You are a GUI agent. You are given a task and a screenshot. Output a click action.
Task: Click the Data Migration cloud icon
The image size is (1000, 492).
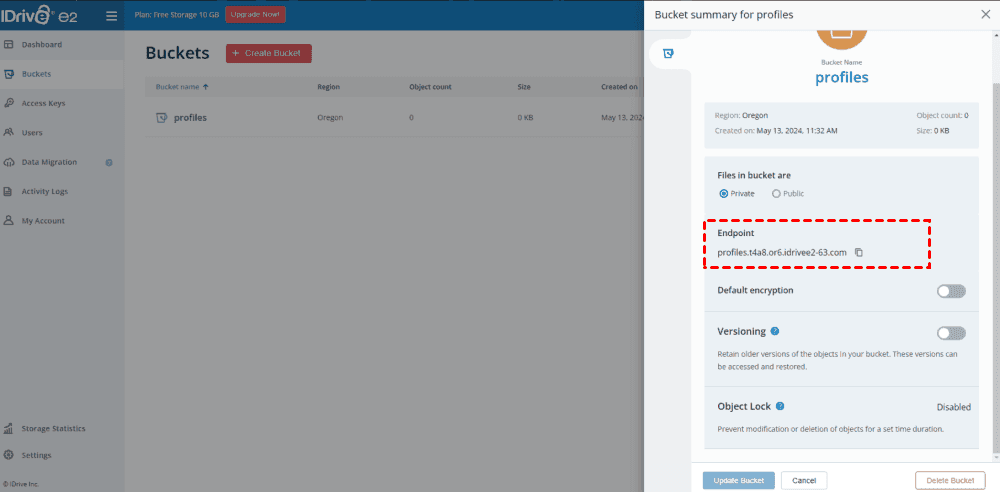pos(9,162)
